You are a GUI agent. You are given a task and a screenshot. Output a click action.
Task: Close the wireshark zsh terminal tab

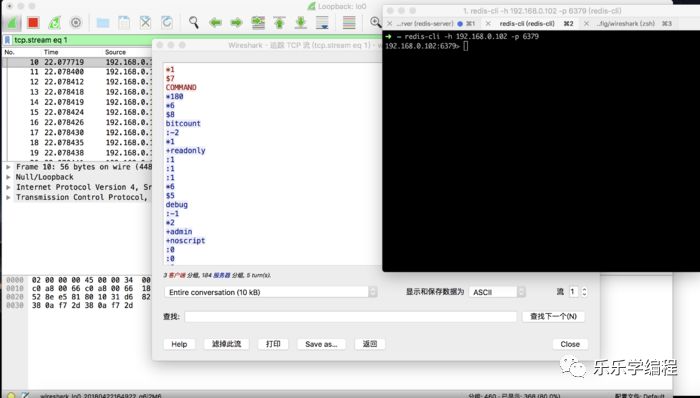coord(586,23)
